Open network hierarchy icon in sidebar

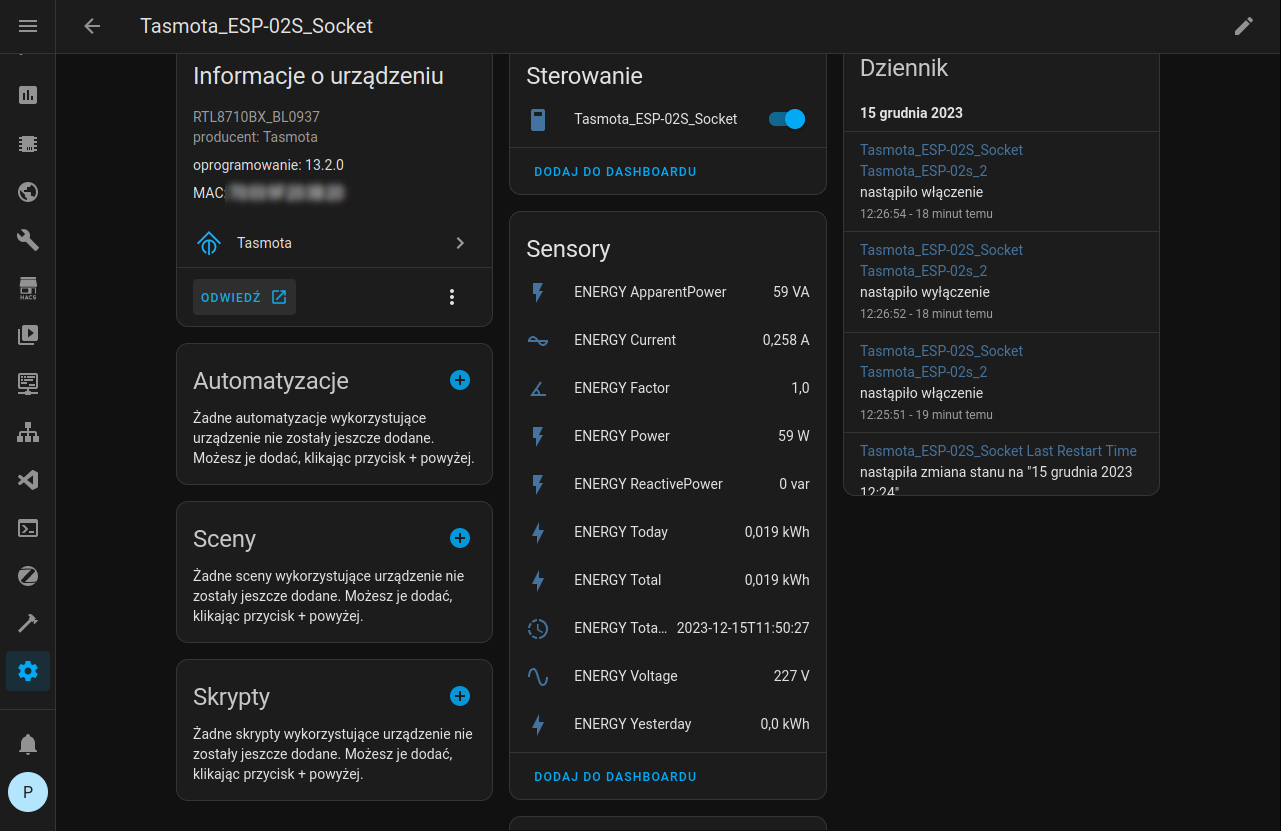(x=28, y=432)
